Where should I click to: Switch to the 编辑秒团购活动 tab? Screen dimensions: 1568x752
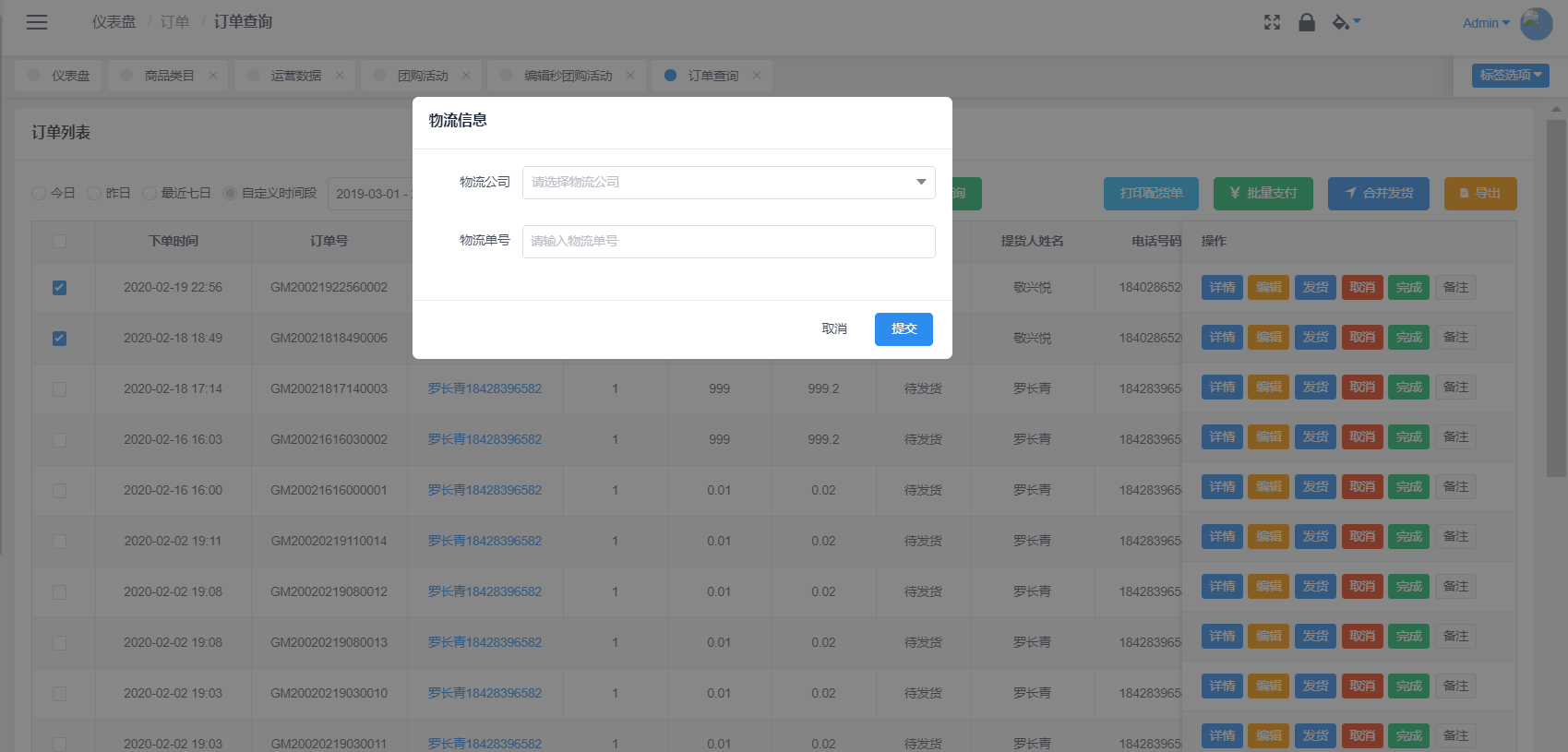click(x=568, y=76)
